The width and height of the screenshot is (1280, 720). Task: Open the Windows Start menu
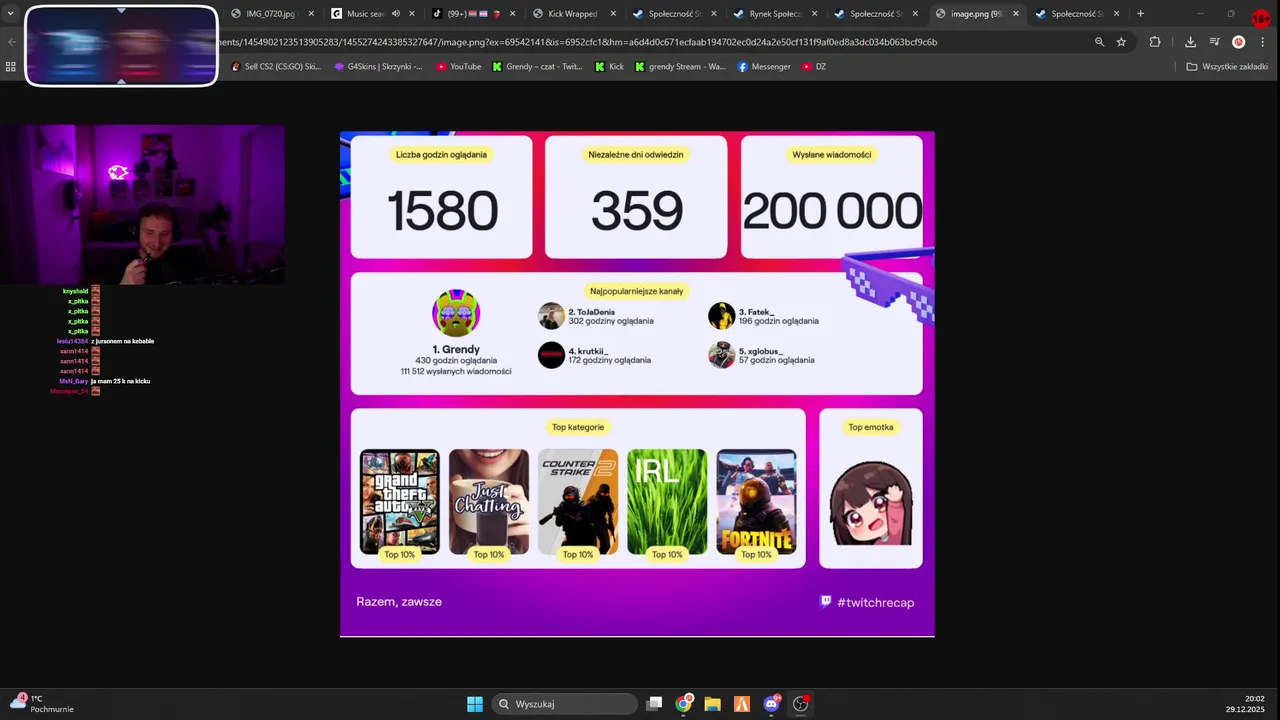(475, 704)
